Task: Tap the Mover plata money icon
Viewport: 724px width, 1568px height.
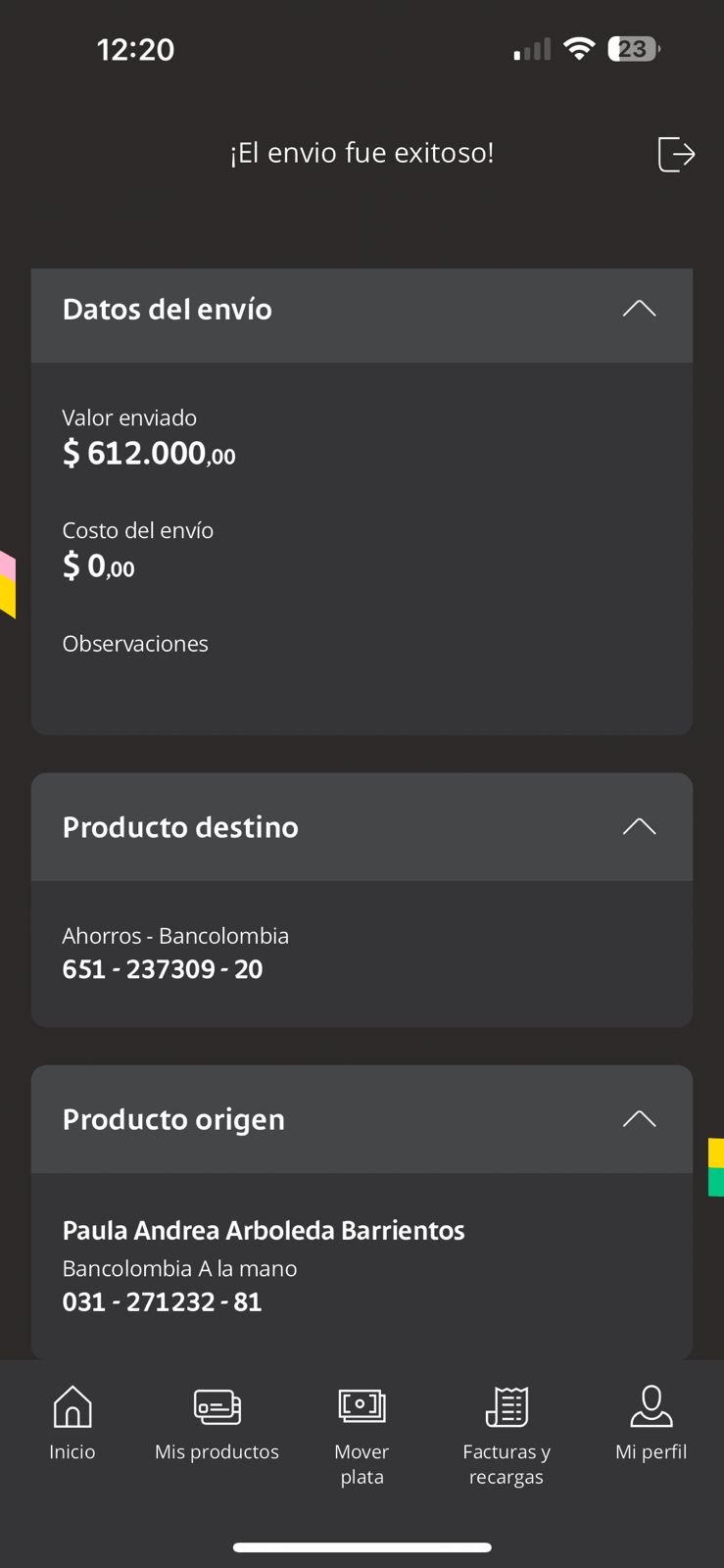Action: coord(362,1406)
